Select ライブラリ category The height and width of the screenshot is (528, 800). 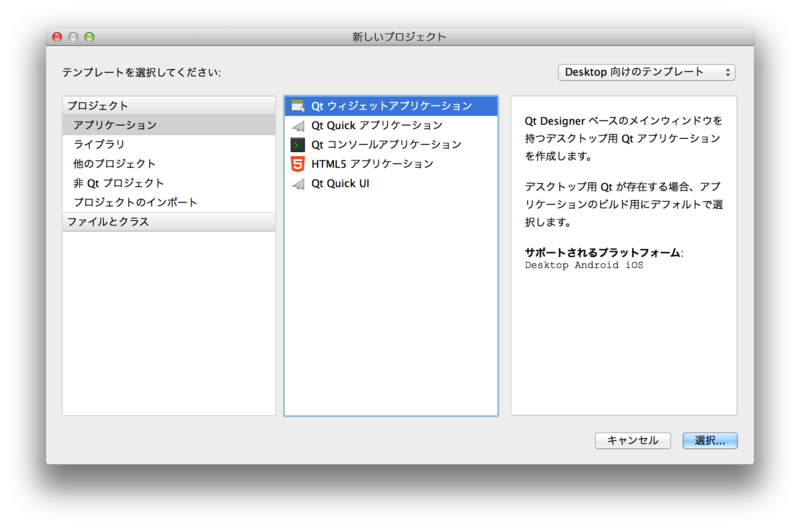click(x=169, y=144)
